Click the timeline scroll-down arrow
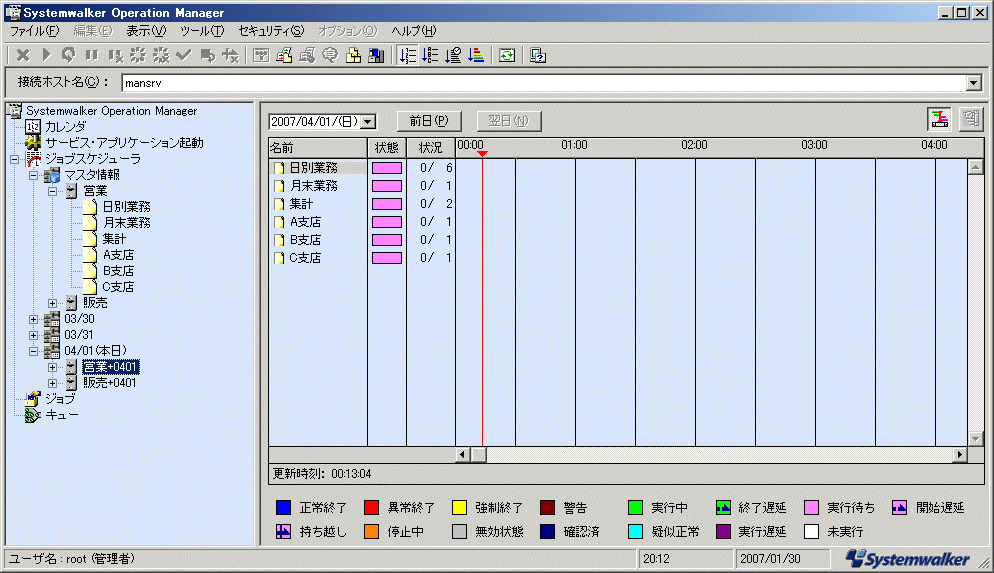The width and height of the screenshot is (994, 573). click(x=976, y=439)
